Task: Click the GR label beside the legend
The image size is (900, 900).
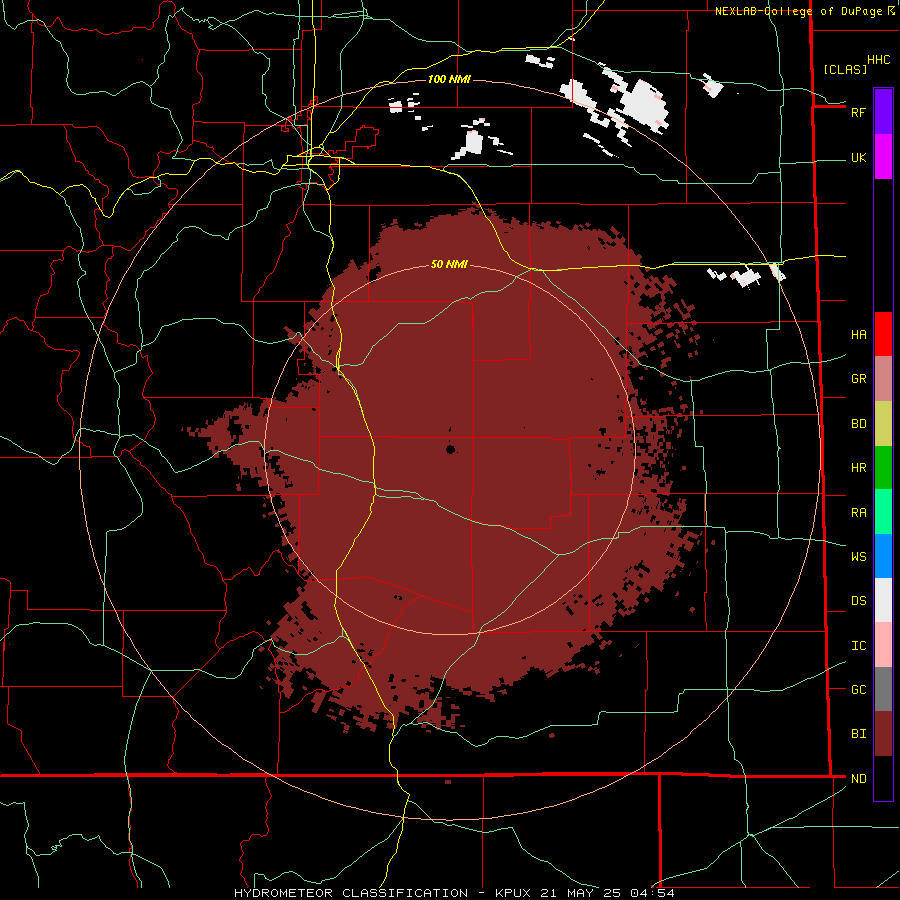Action: coord(859,379)
